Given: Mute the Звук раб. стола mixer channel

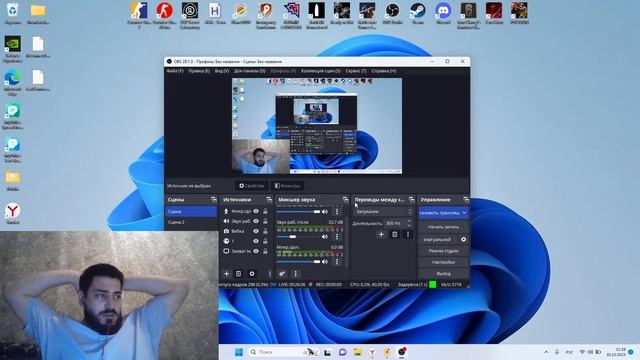Looking at the screenshot, I should click(325, 236).
